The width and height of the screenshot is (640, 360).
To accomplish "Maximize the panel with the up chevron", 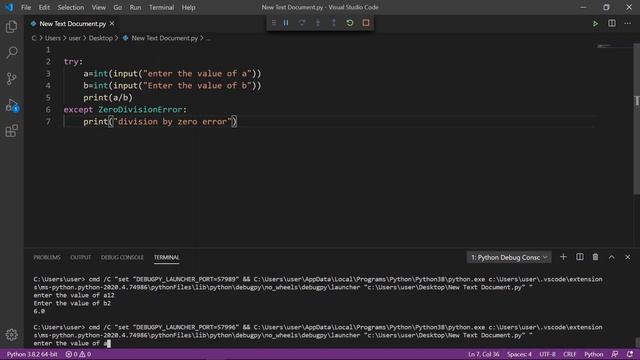I will click(611, 257).
